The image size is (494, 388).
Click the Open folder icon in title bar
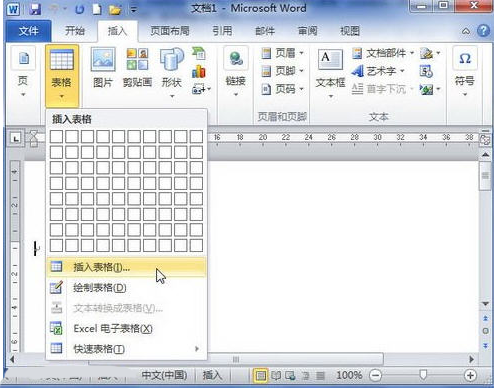(x=115, y=9)
